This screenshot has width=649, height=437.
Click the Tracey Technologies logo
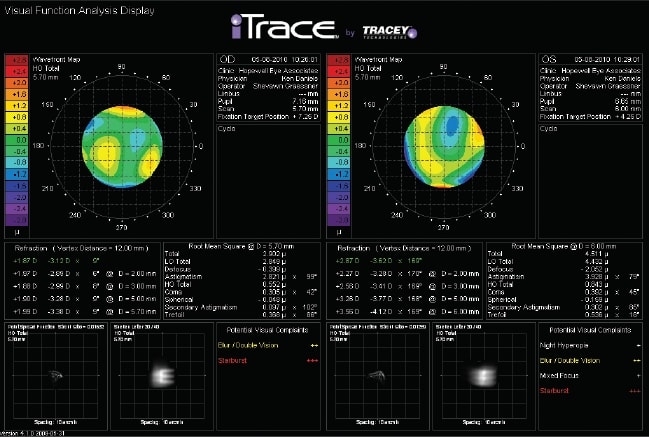390,32
